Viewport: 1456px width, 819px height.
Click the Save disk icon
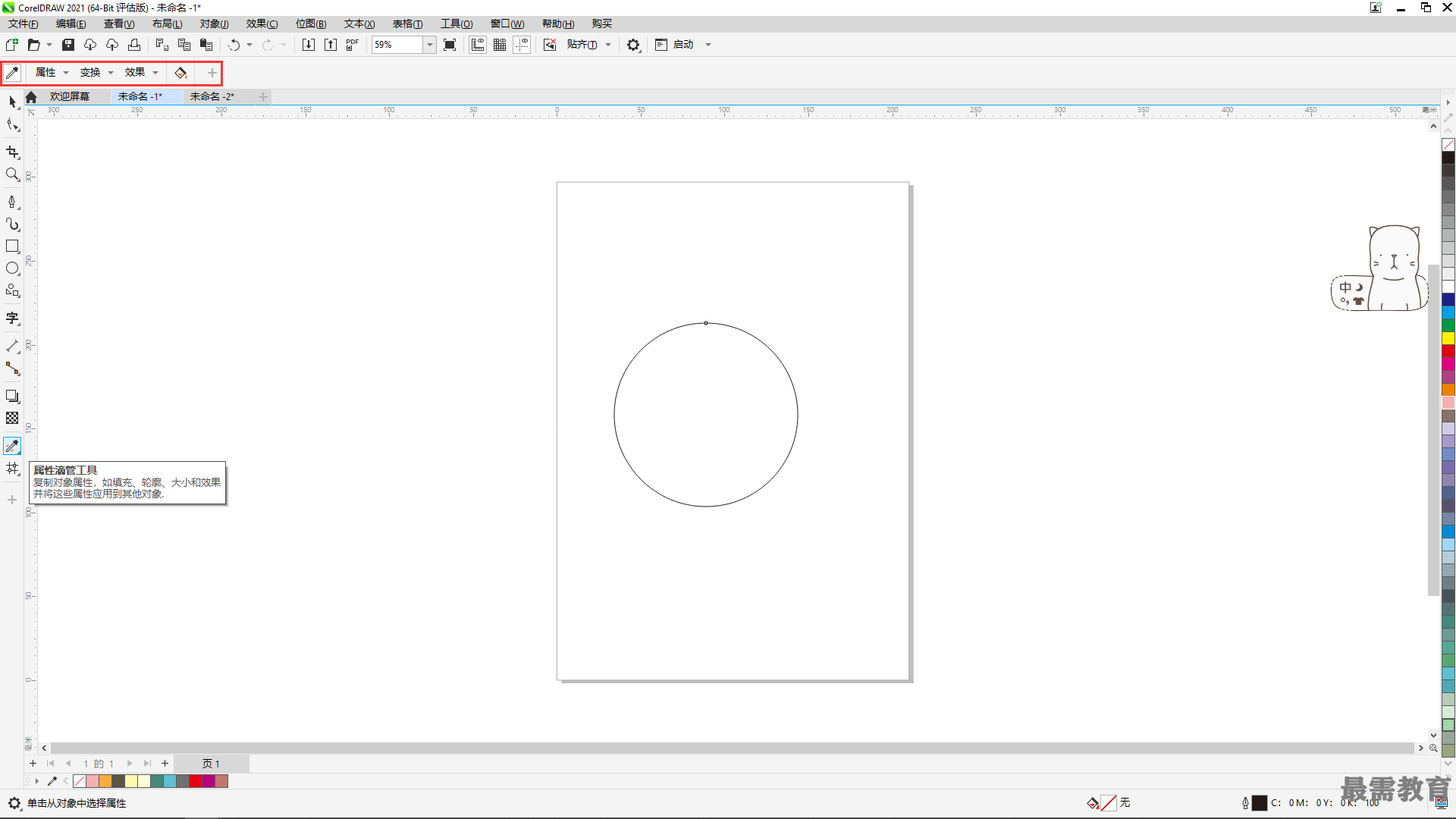(68, 45)
